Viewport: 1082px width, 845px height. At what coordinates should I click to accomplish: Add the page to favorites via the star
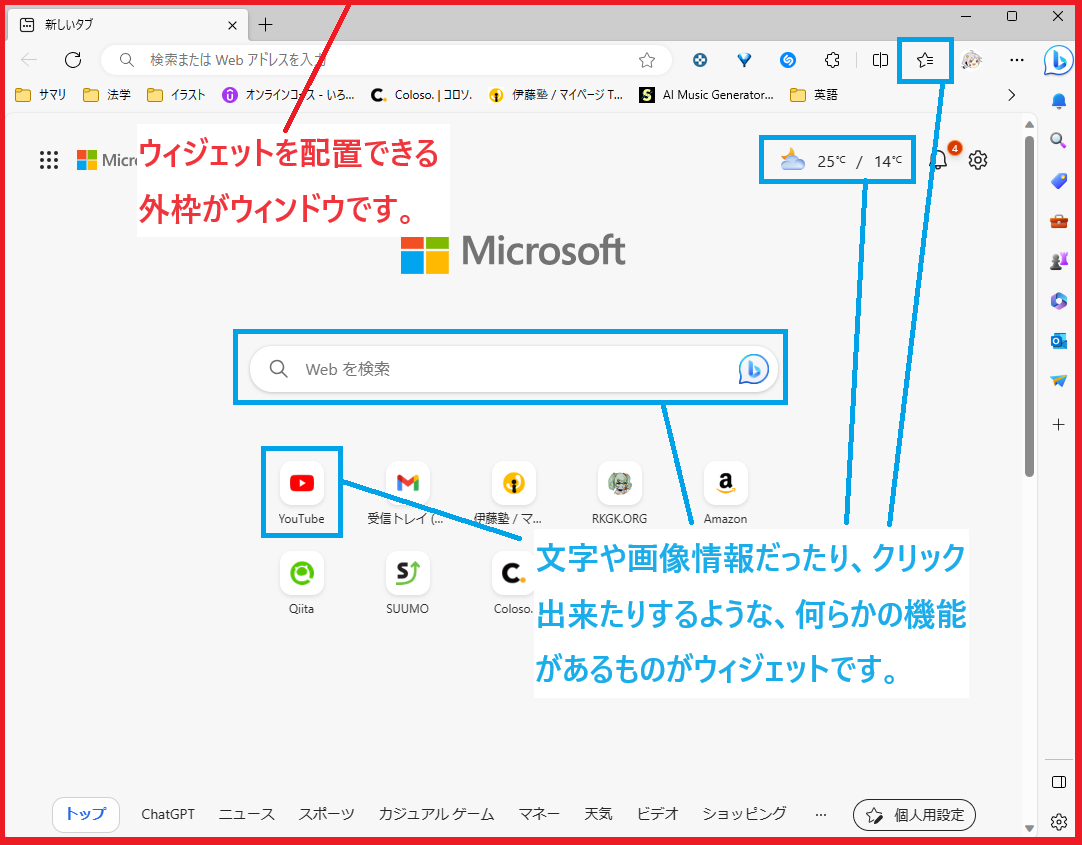tap(925, 61)
